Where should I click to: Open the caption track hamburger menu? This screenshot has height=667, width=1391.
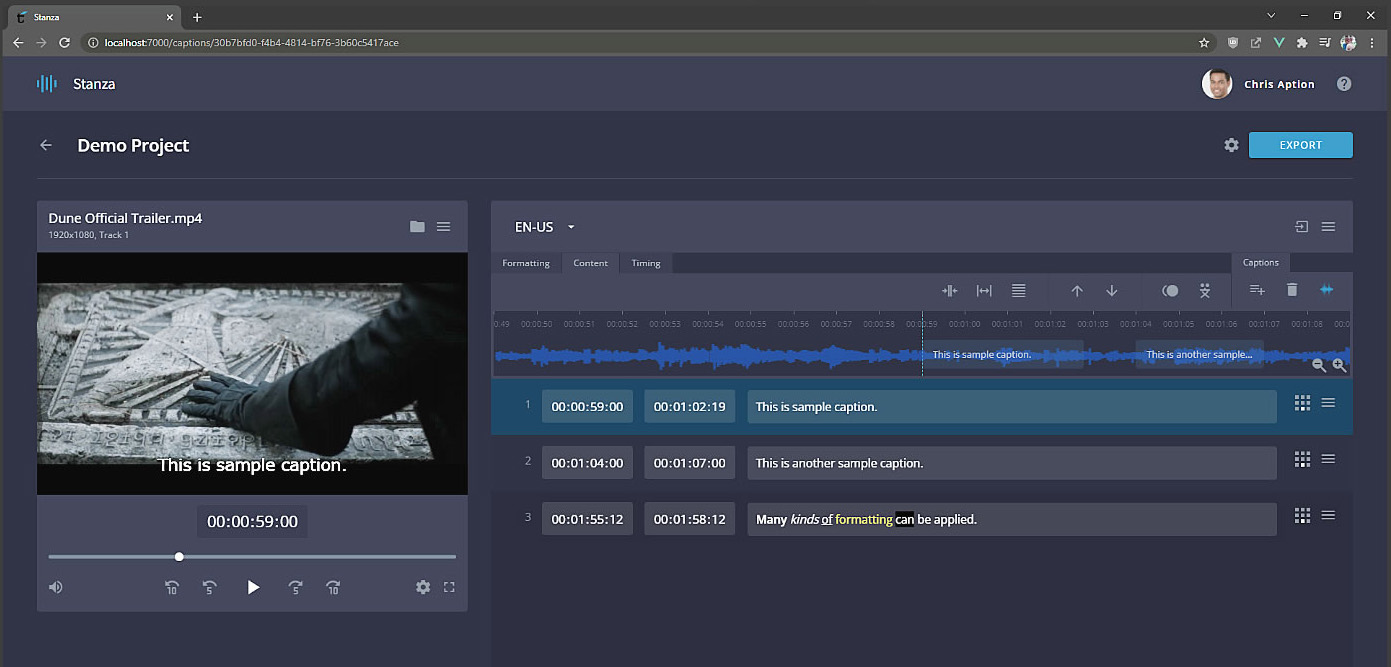pyautogui.click(x=1328, y=227)
